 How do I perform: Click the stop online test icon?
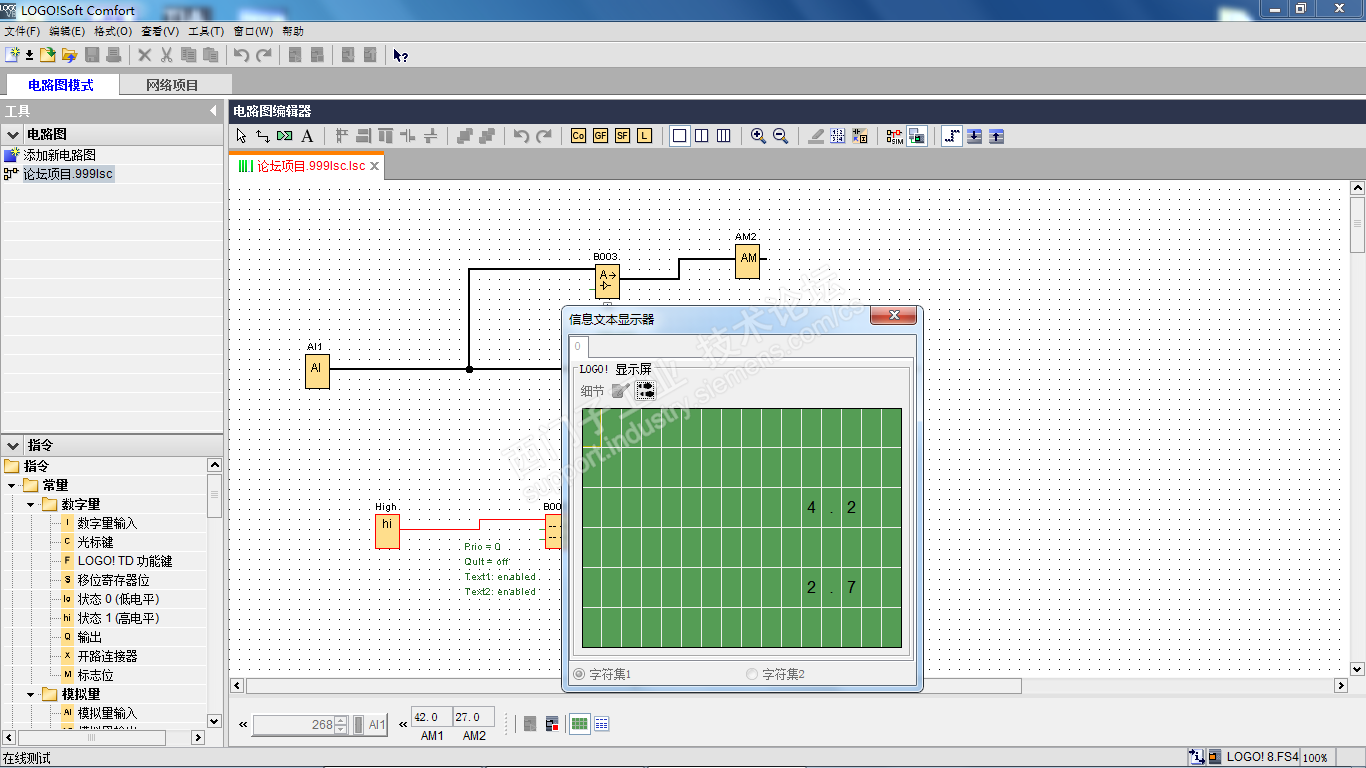pos(551,724)
